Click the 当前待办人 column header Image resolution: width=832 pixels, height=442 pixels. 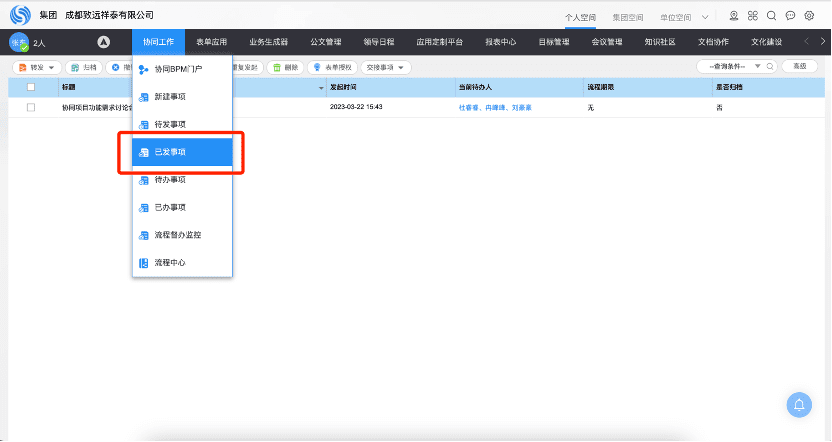coord(475,87)
